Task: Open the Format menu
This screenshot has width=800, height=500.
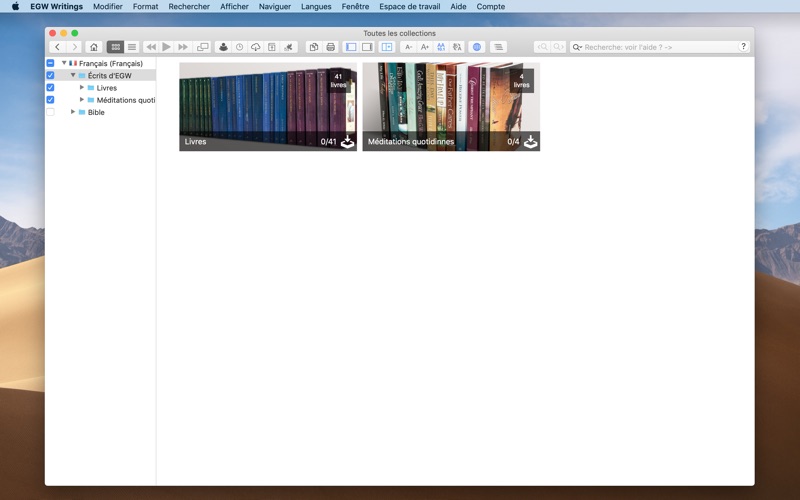Action: click(x=145, y=7)
